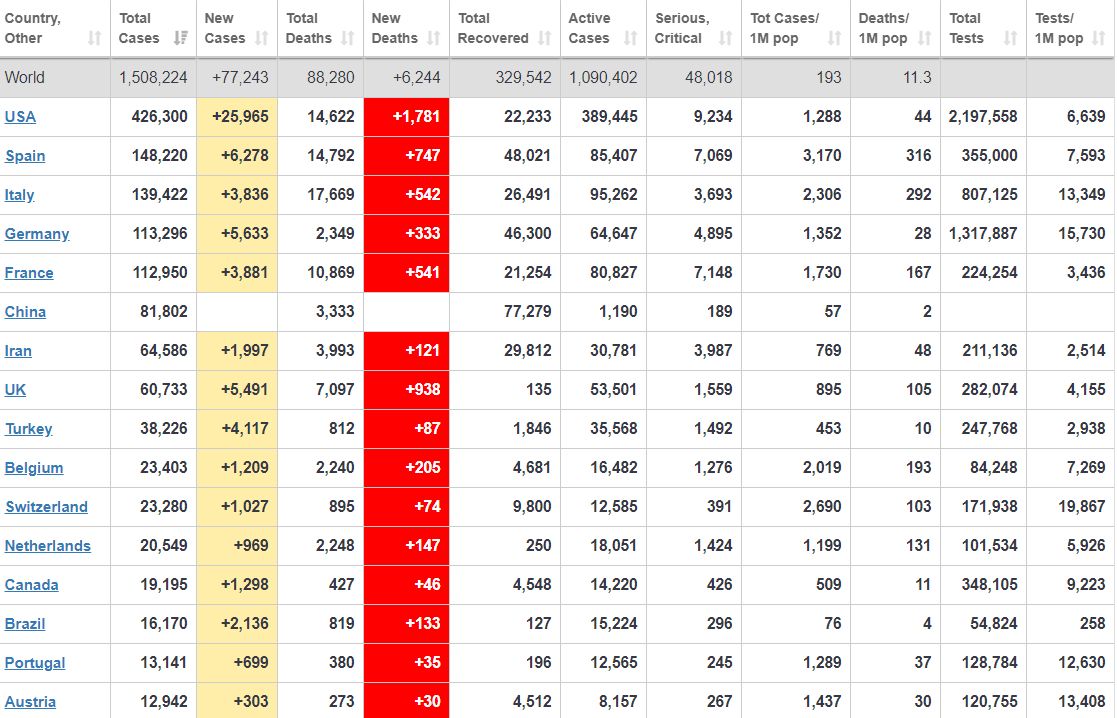The width and height of the screenshot is (1117, 718).
Task: Select the Brazil country link
Action: click(x=25, y=624)
